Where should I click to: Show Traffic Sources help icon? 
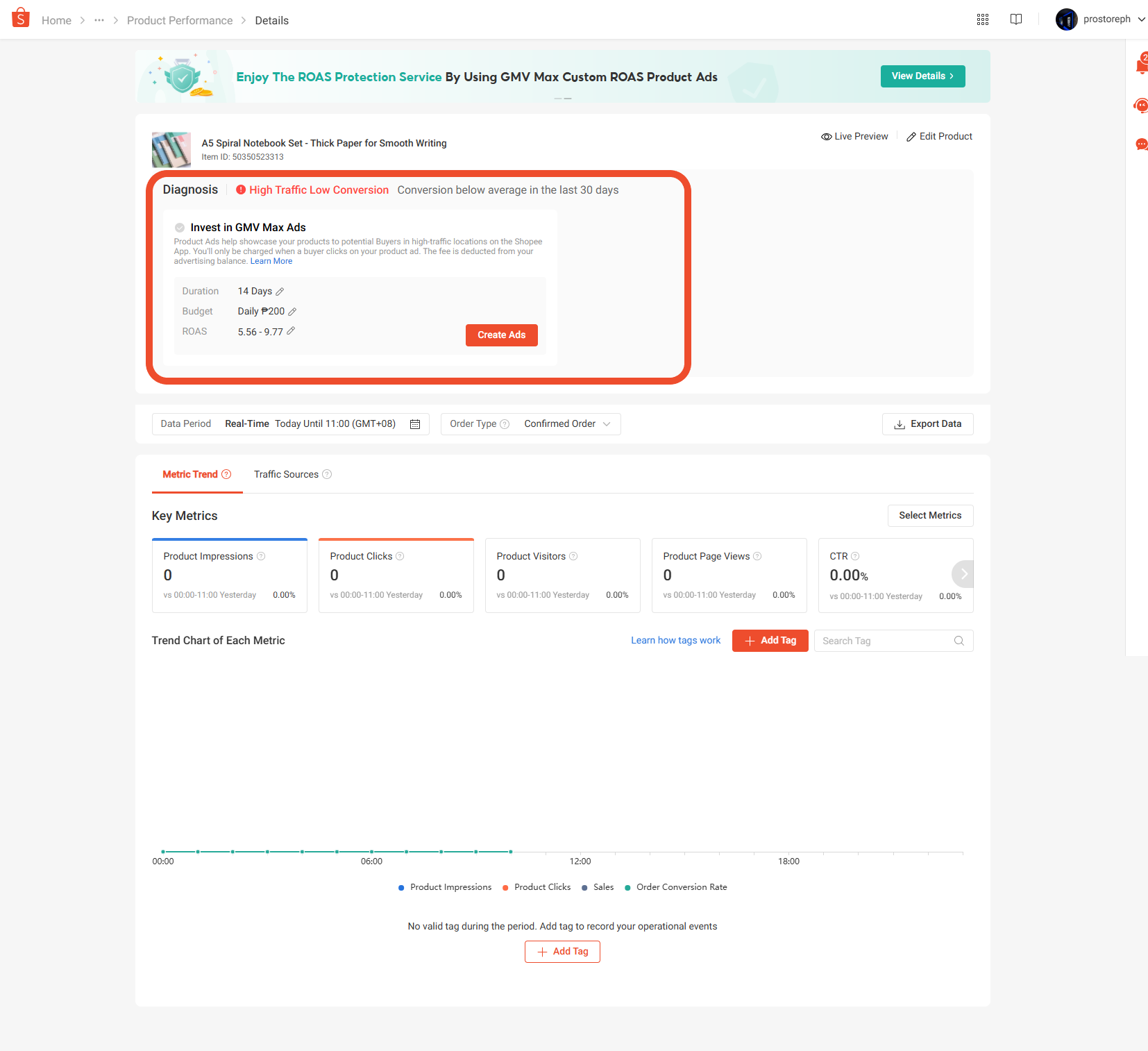pos(327,474)
